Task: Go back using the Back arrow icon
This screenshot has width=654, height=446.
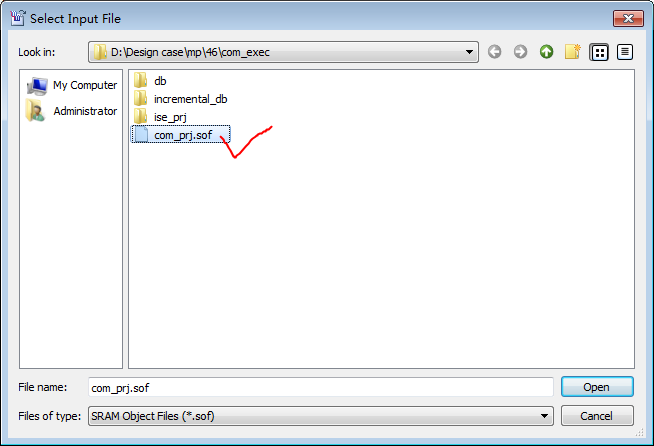Action: (x=494, y=52)
